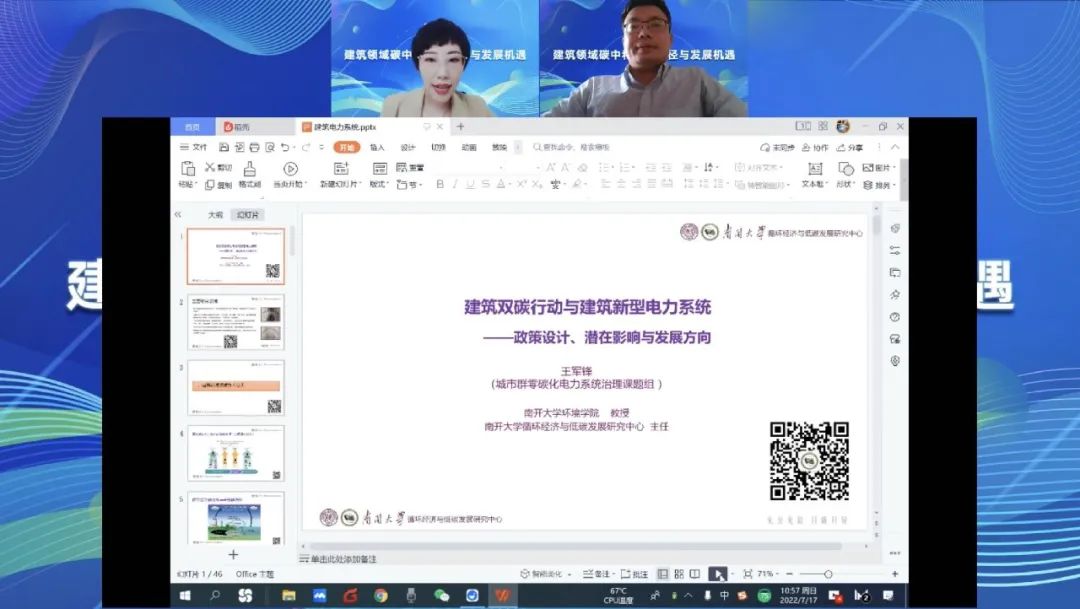Select the Design ribbon tab
1080x609 pixels.
pyautogui.click(x=408, y=147)
